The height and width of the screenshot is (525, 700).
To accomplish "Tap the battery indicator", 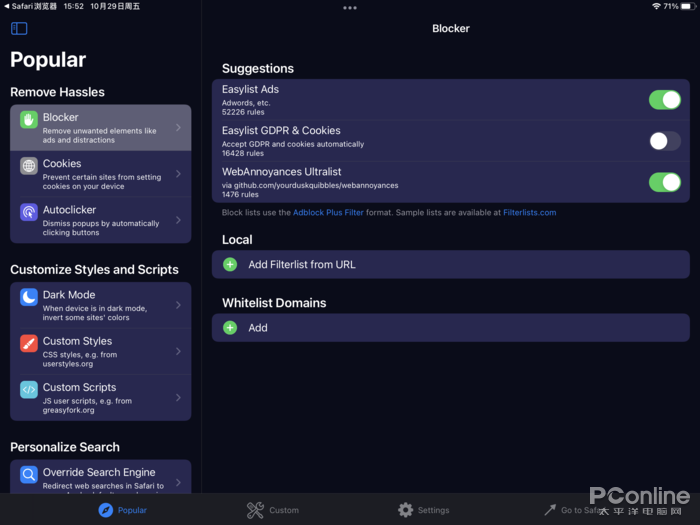I will pos(688,6).
